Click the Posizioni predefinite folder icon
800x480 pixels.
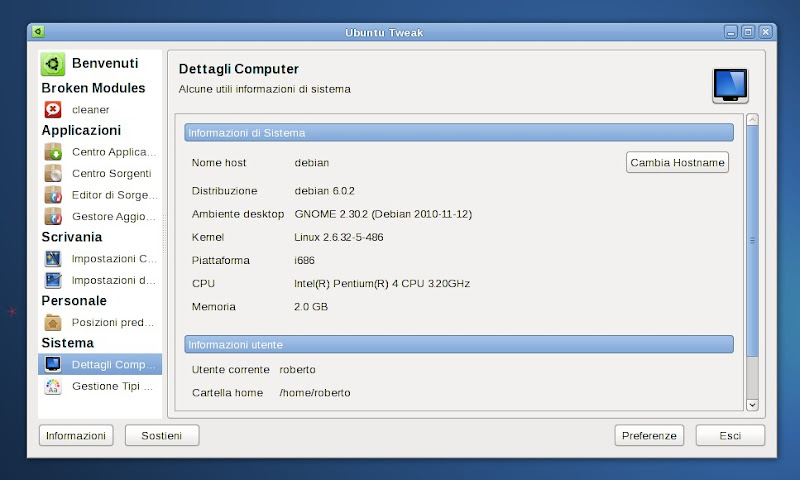(53, 322)
